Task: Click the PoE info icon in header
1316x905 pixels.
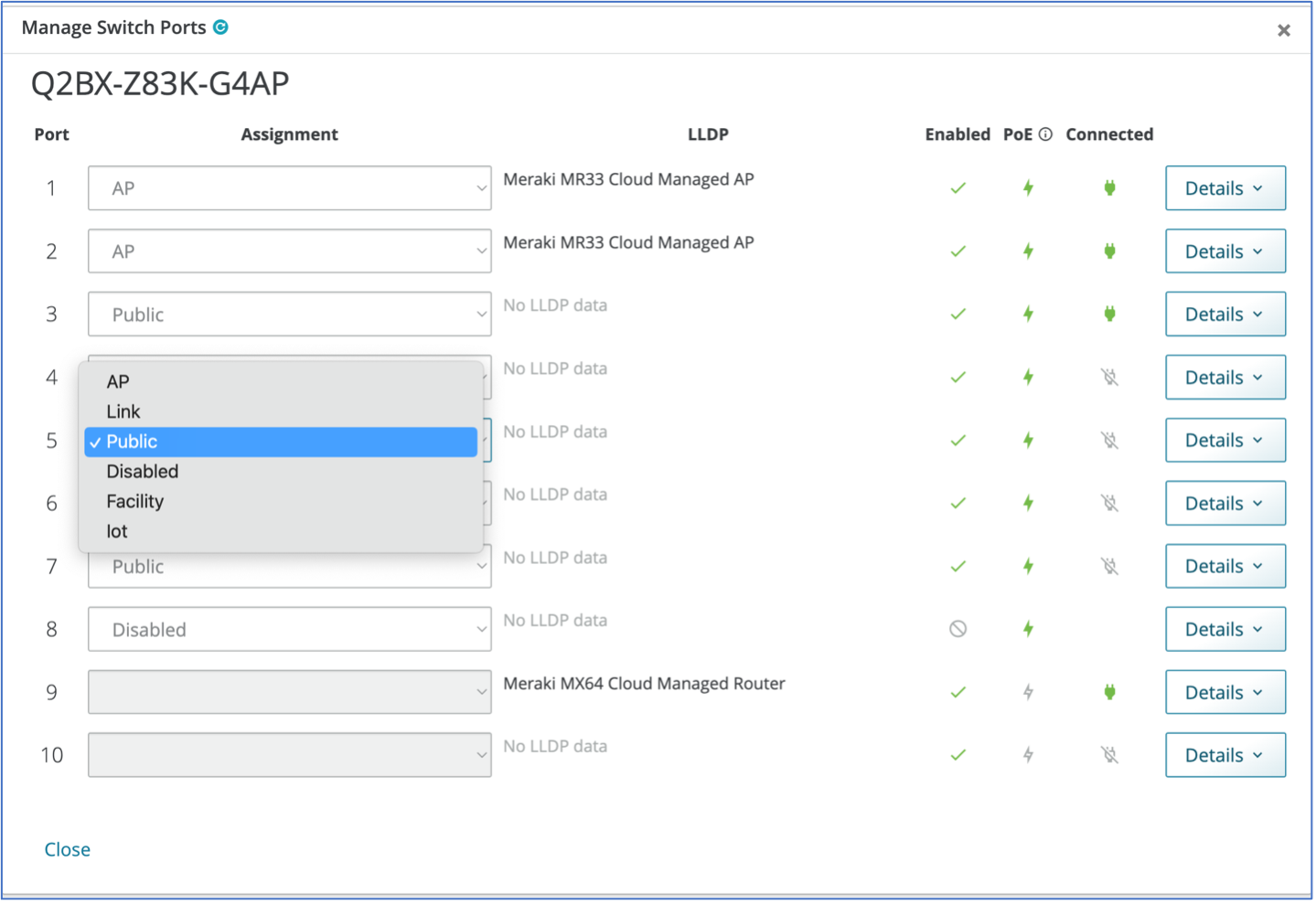Action: point(1045,134)
